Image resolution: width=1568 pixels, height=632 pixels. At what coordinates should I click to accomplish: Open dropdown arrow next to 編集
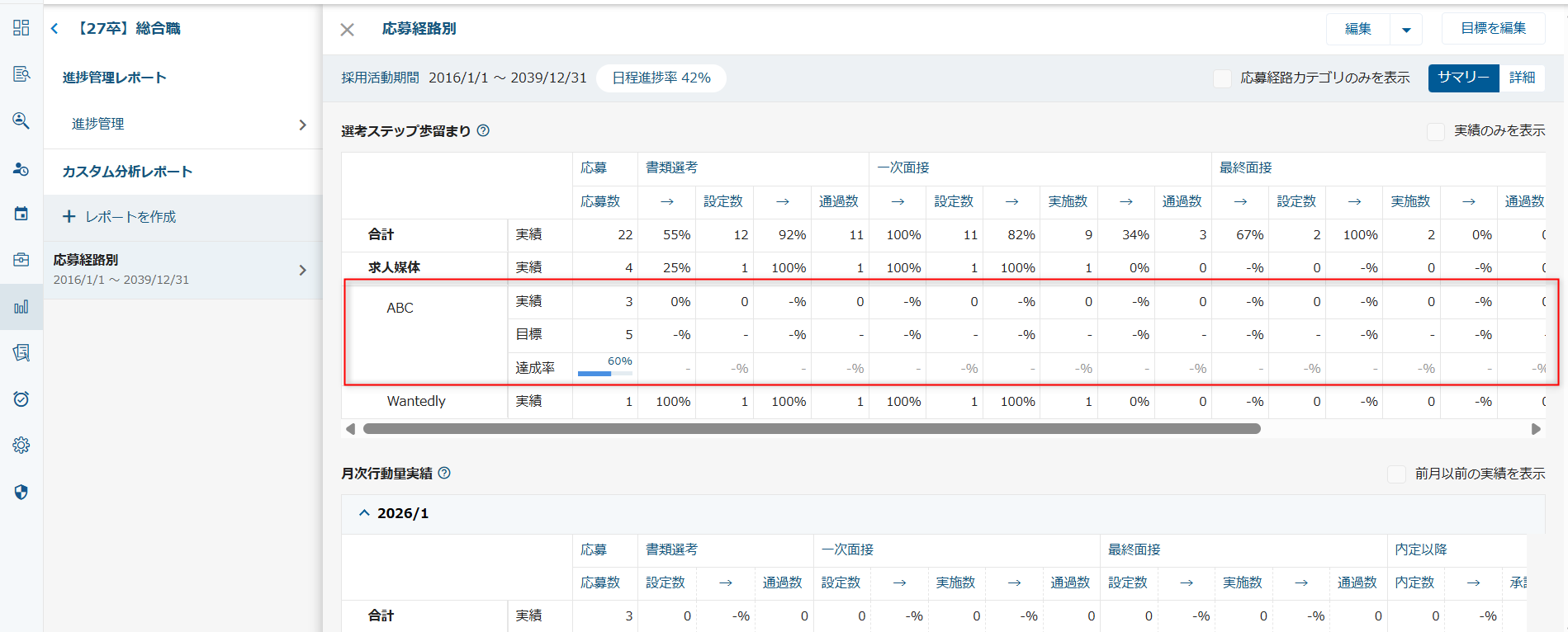pyautogui.click(x=1406, y=30)
